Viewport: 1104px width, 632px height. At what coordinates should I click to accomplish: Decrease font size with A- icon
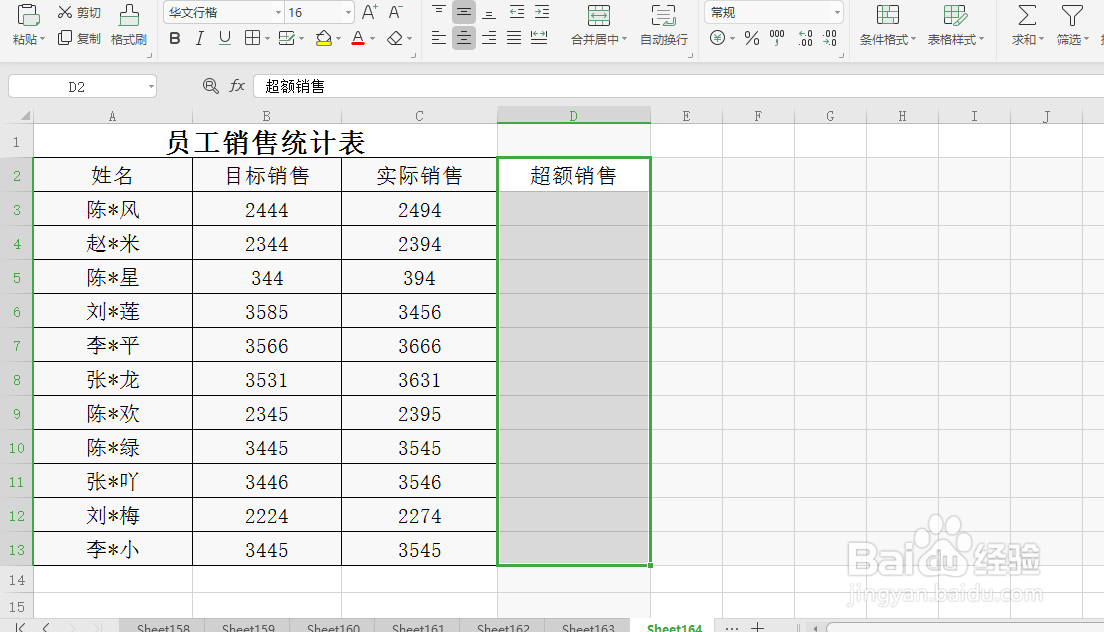pos(396,12)
